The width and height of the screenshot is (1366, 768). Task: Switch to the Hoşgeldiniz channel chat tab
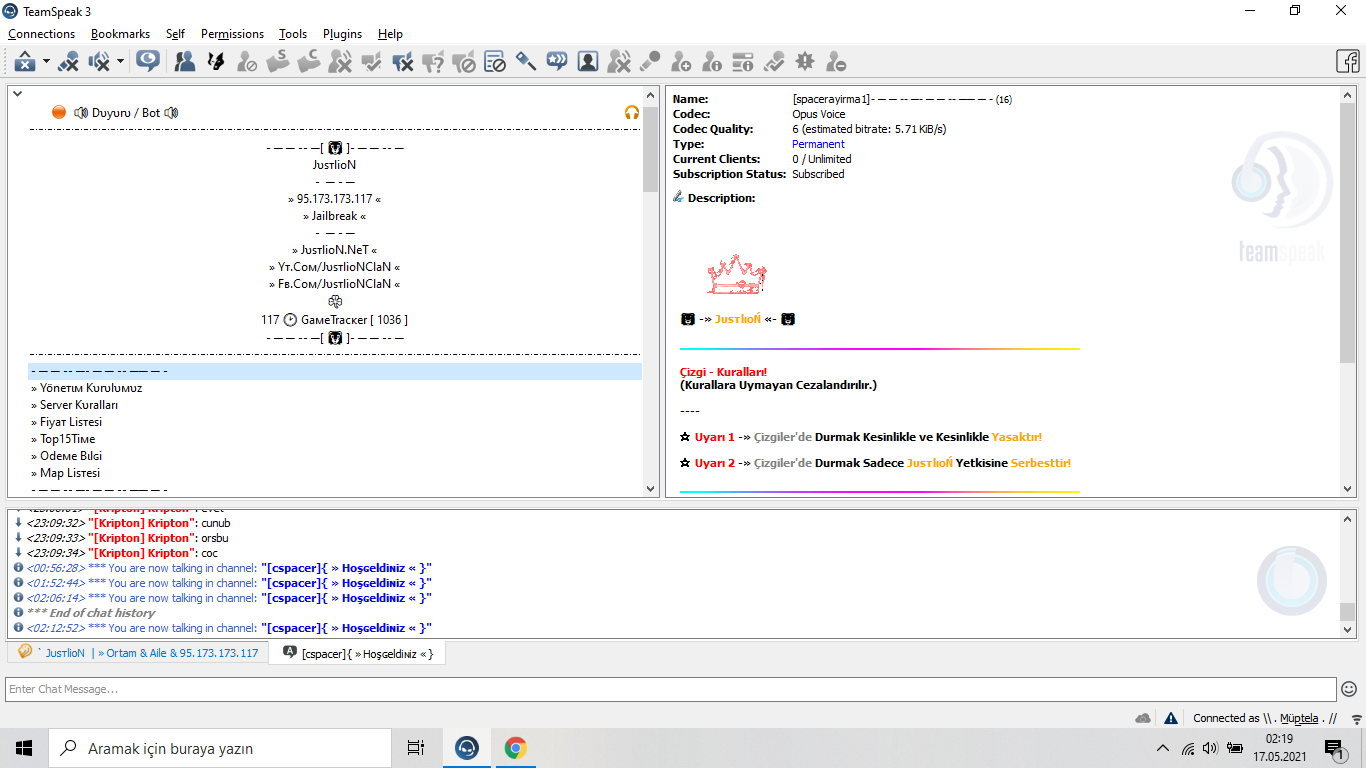(x=358, y=653)
